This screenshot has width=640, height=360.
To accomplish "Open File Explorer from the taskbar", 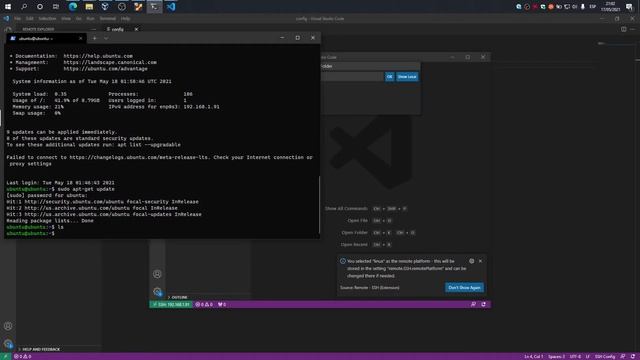I will point(89,7).
